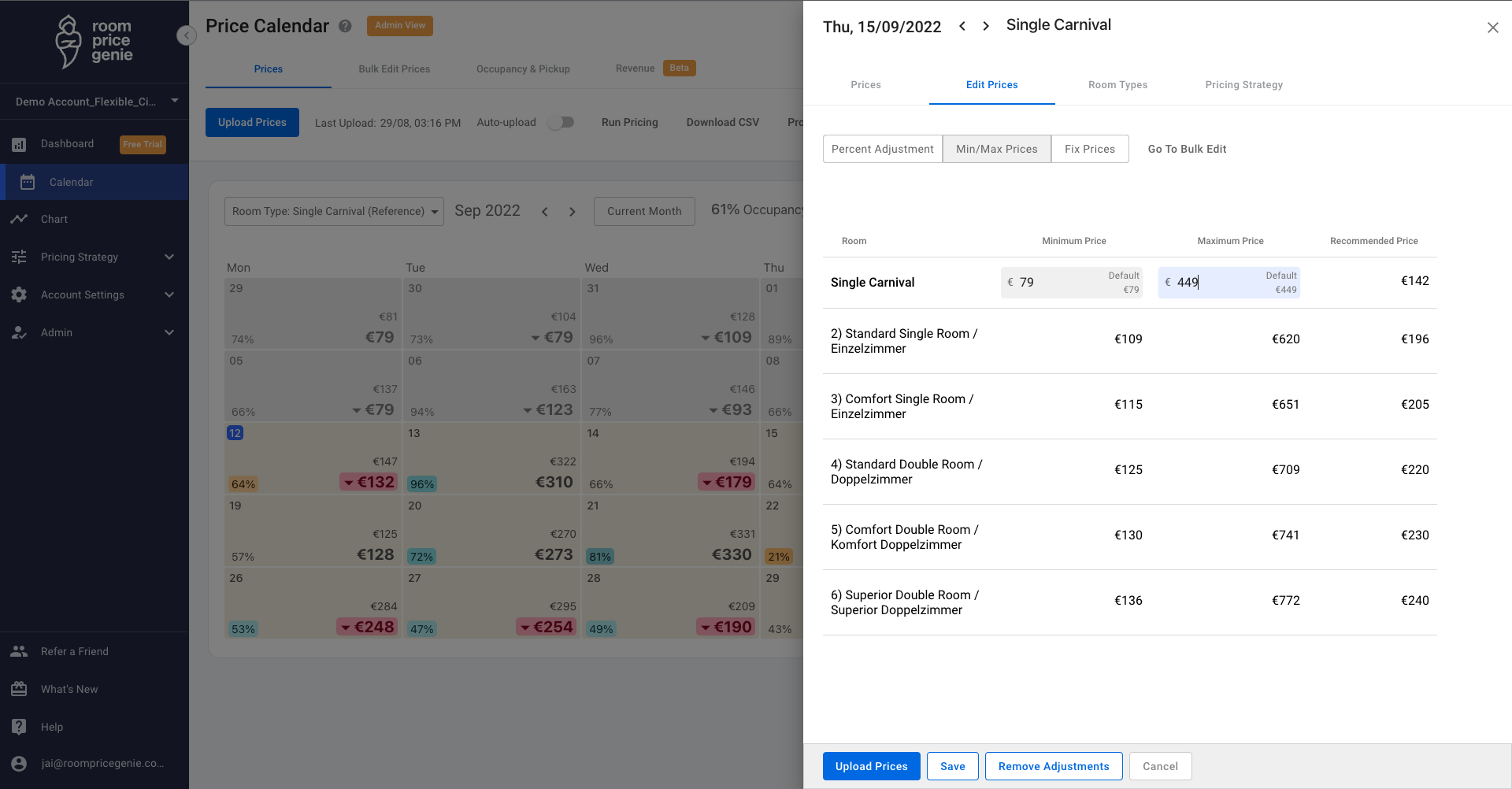Viewport: 1512px width, 789px height.
Task: Open the Help question mark icon
Action: tap(19, 726)
